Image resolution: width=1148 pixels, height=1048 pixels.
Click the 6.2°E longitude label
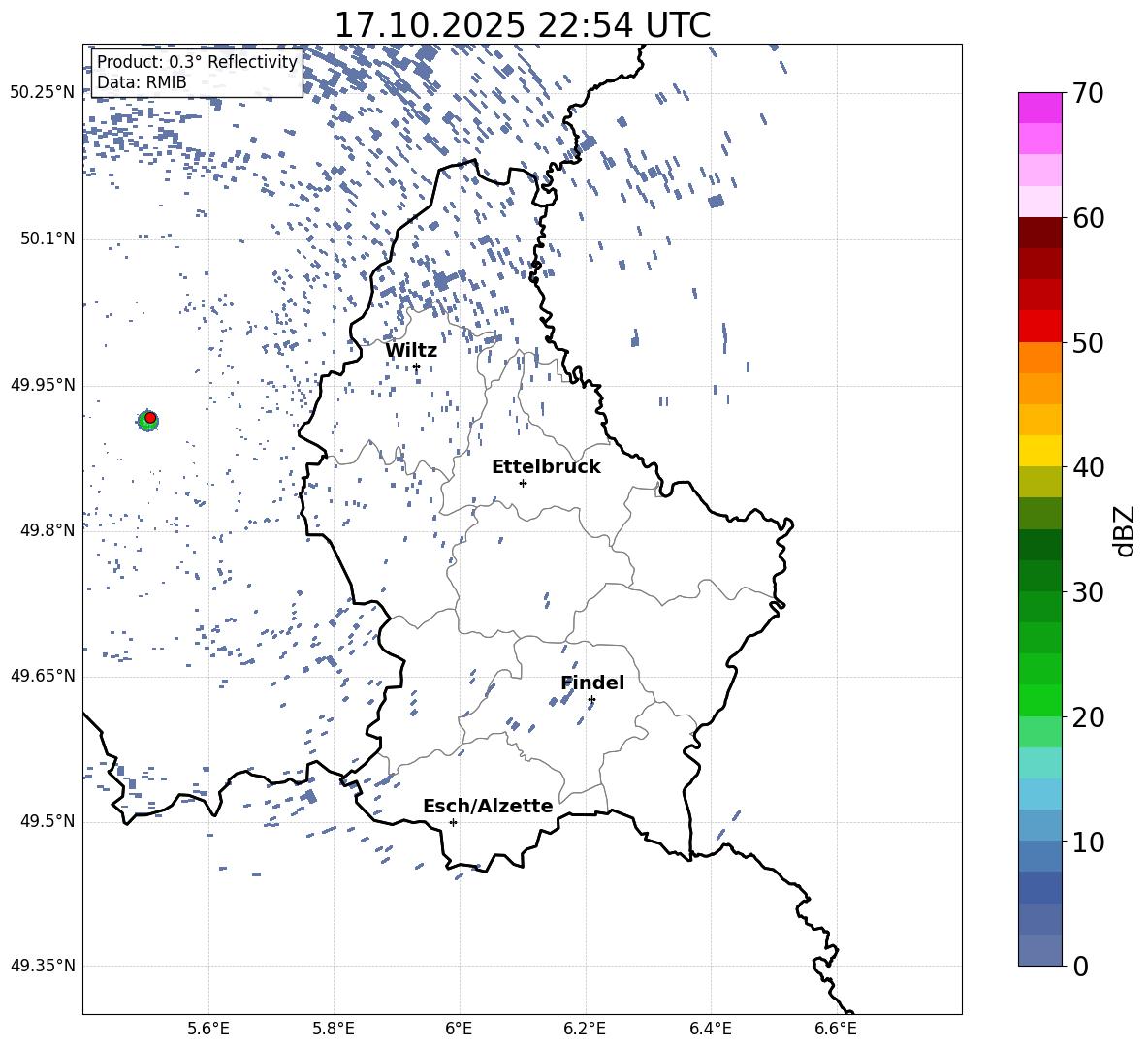585,1029
